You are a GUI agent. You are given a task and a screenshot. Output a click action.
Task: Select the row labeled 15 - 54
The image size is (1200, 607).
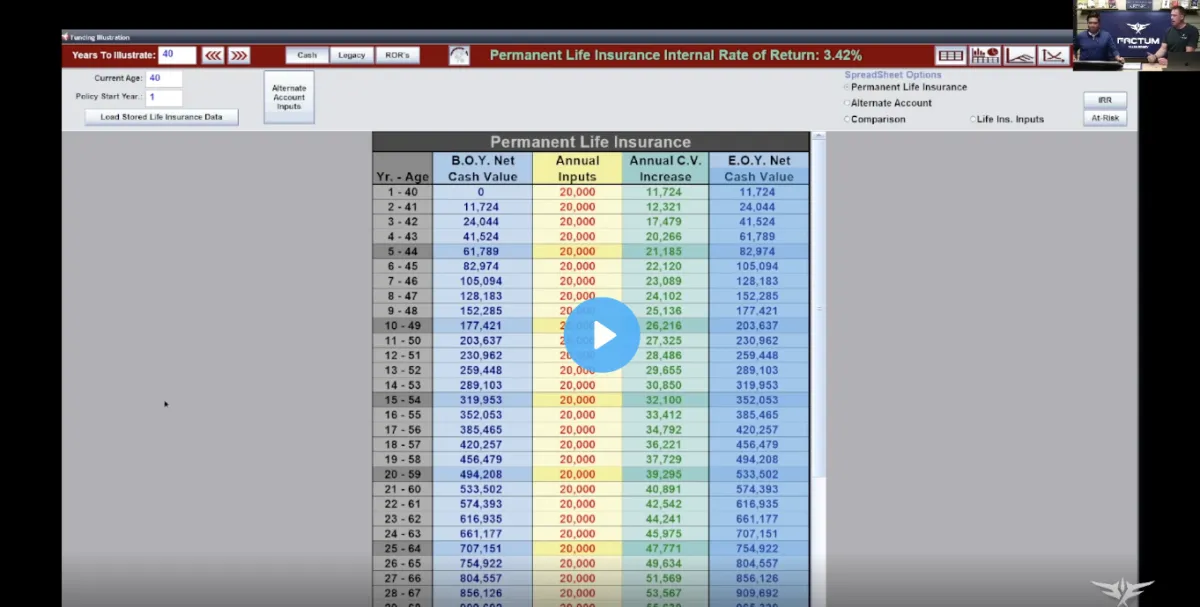click(x=591, y=400)
